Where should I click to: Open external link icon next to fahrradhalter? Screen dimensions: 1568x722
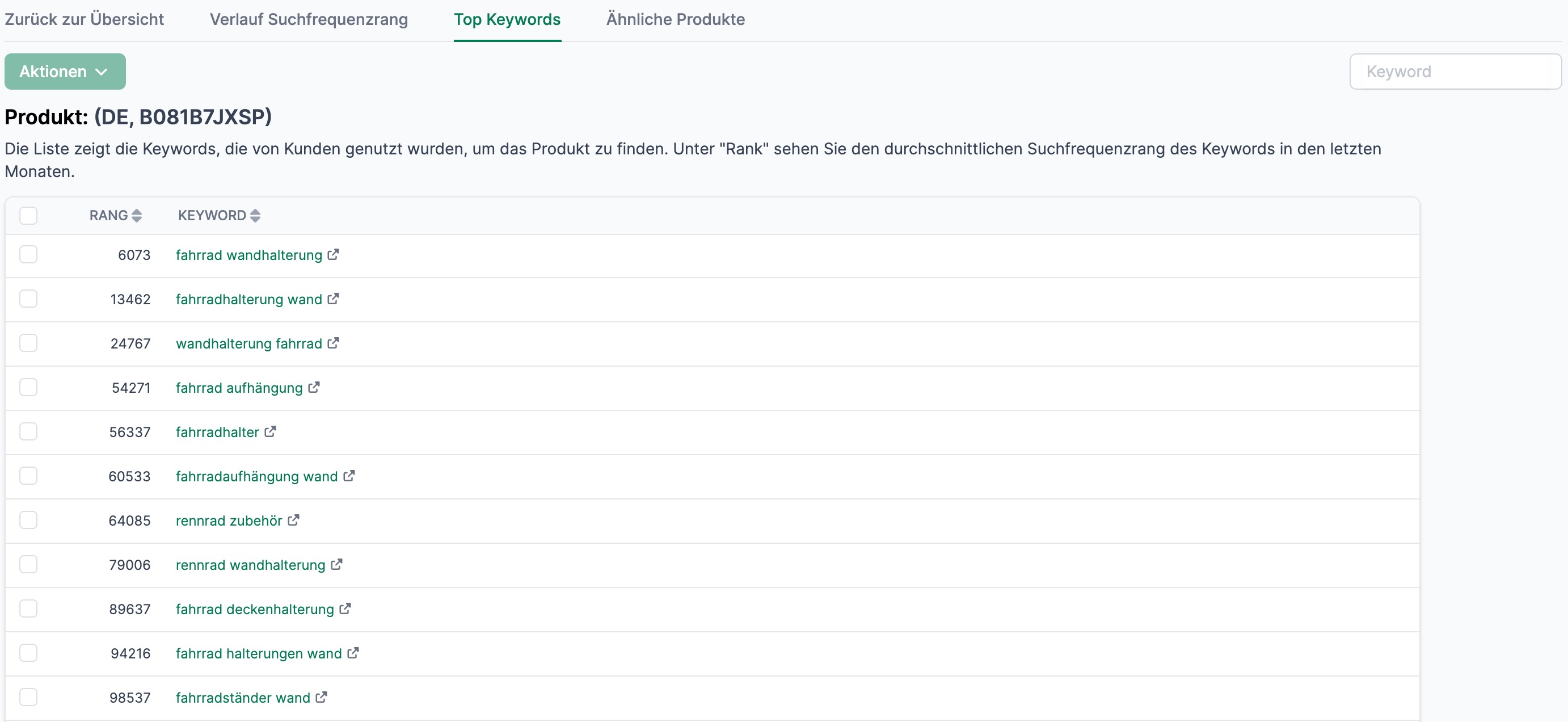270,431
